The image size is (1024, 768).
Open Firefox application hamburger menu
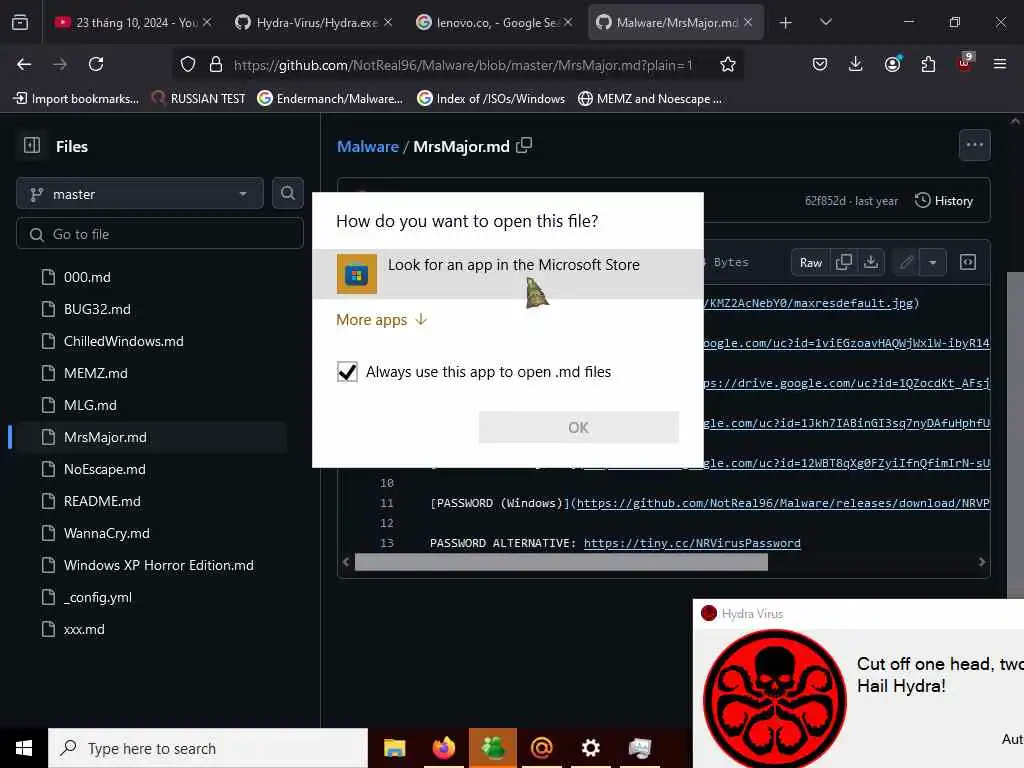point(999,64)
